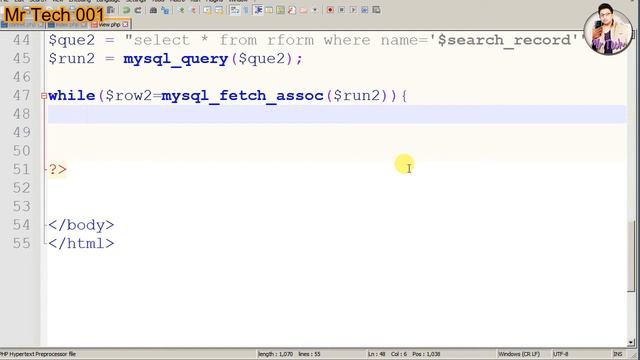Open the Function List panel icon
Screen dimensions: 640x360
coord(292,10)
